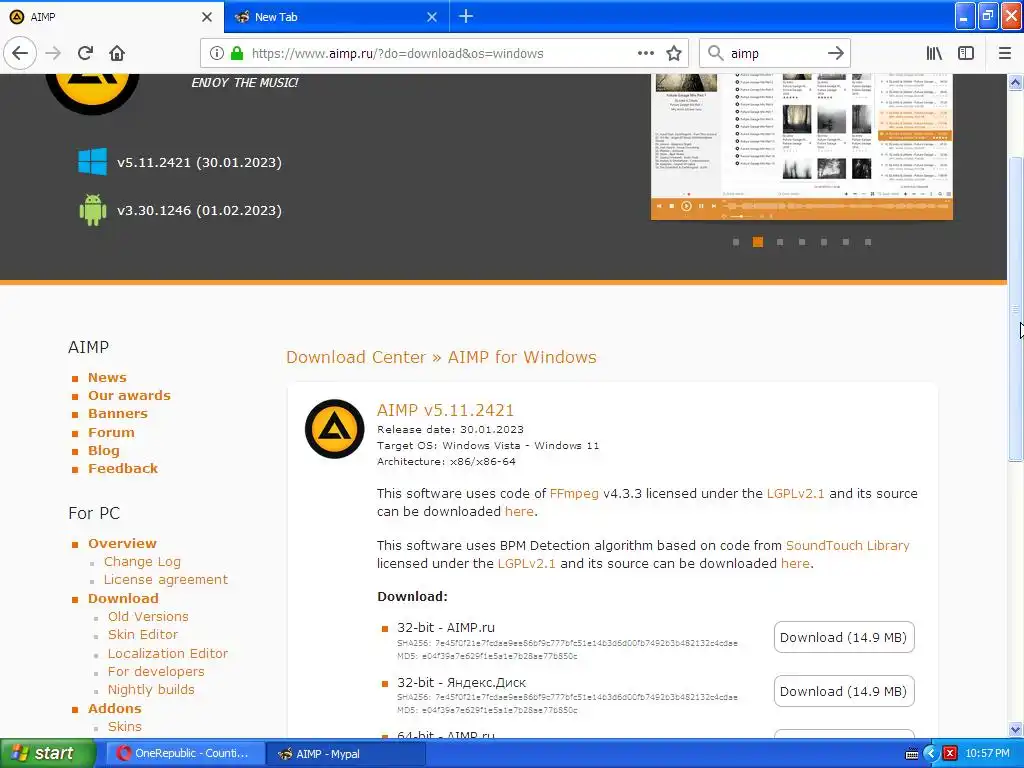This screenshot has height=768, width=1024.
Task: Click the AIMP v5.11.2421 heading link
Action: 445,410
